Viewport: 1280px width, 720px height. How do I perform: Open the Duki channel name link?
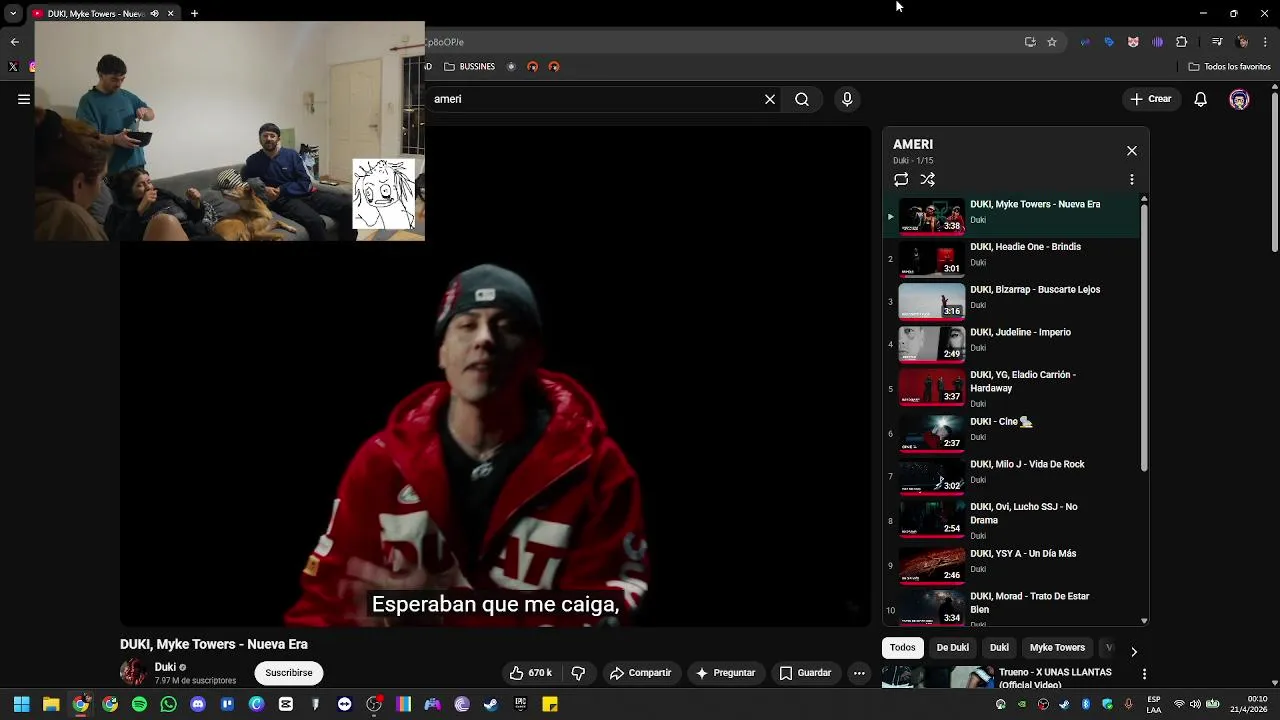[165, 667]
